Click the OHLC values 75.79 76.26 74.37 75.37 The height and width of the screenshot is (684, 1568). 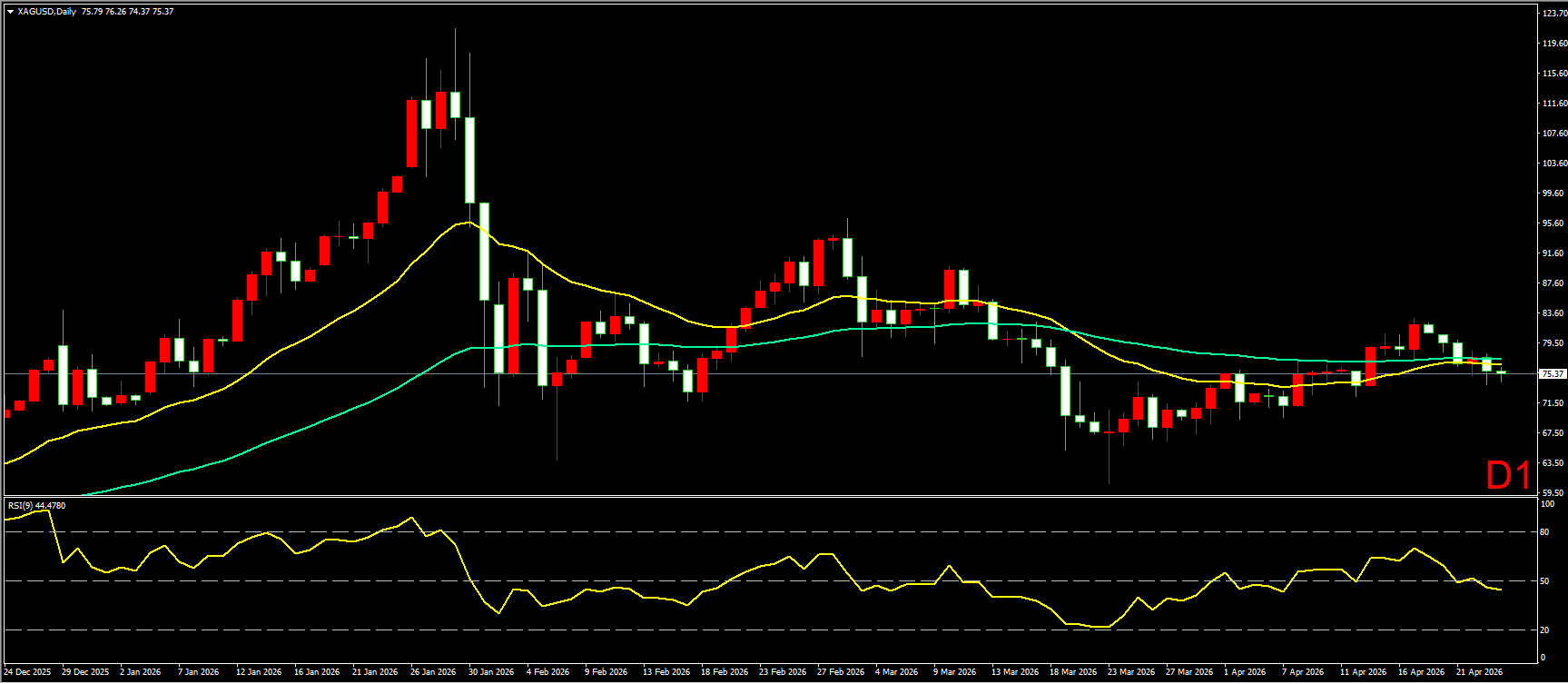coord(127,12)
